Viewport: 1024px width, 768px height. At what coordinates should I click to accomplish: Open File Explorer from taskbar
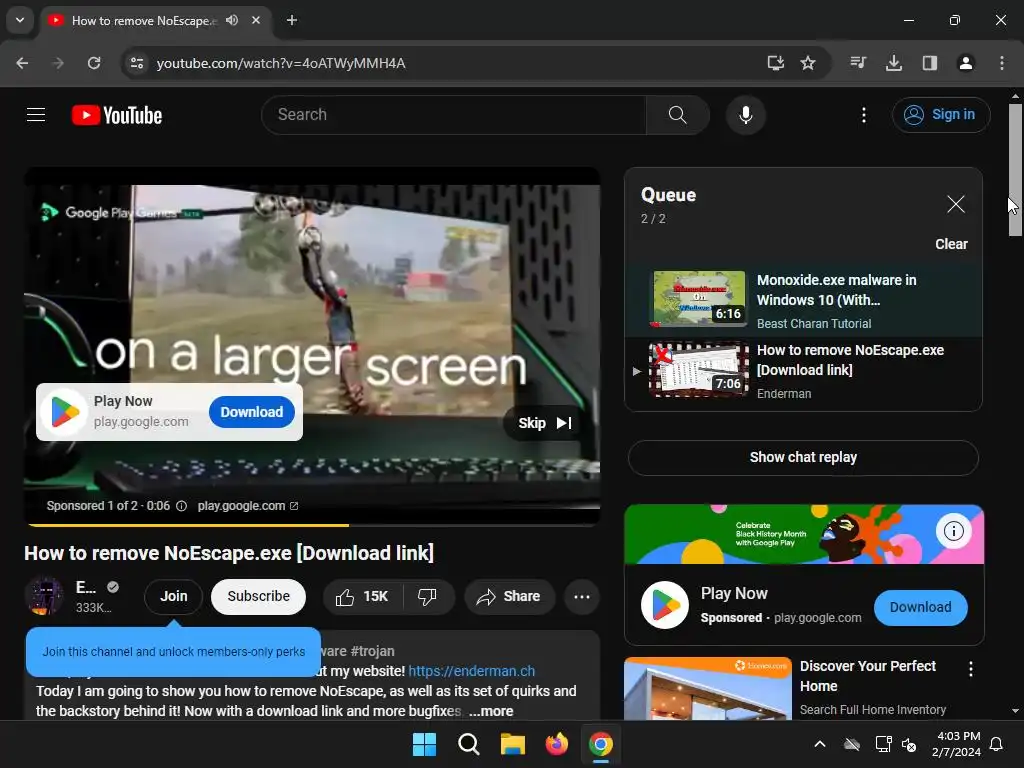pyautogui.click(x=513, y=744)
